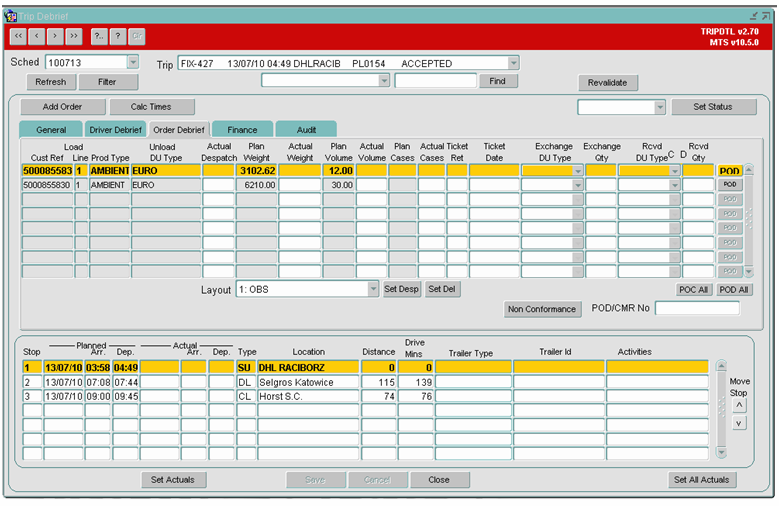This screenshot has height=506, width=779.
Task: Open Exchange DU Type dropdown for order 5000855830
Action: coord(577,185)
